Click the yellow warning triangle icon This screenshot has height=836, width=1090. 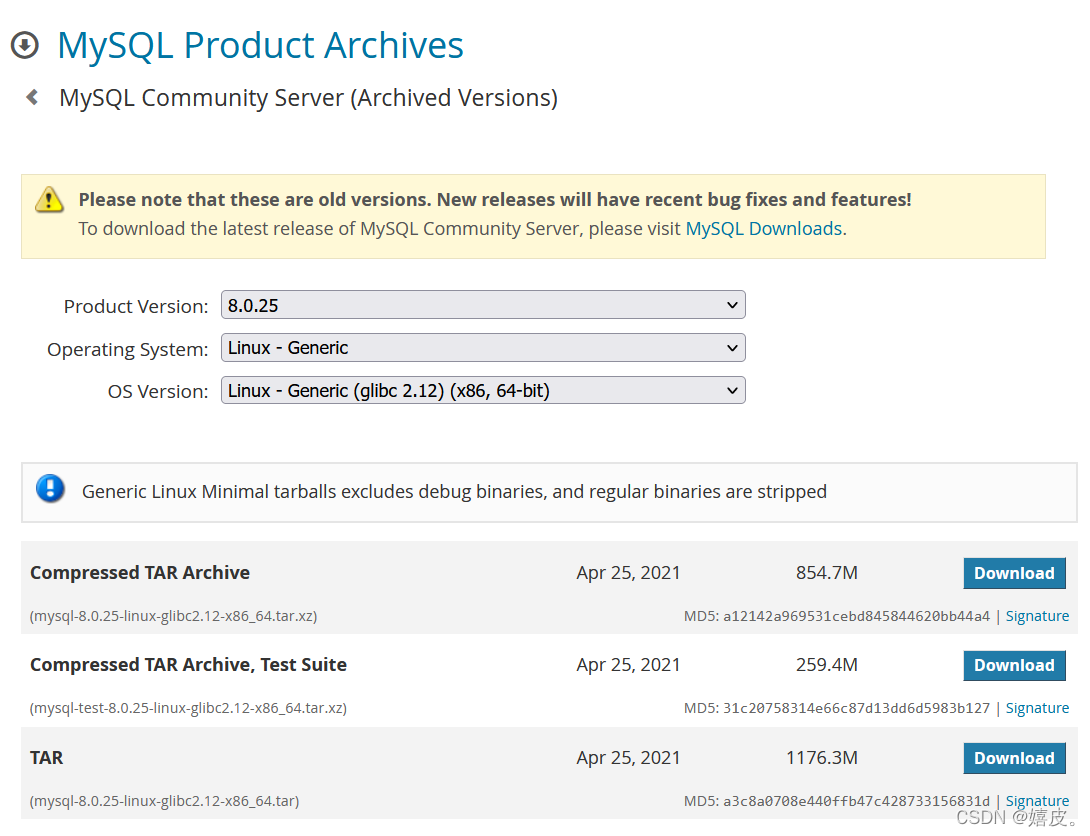pyautogui.click(x=49, y=200)
